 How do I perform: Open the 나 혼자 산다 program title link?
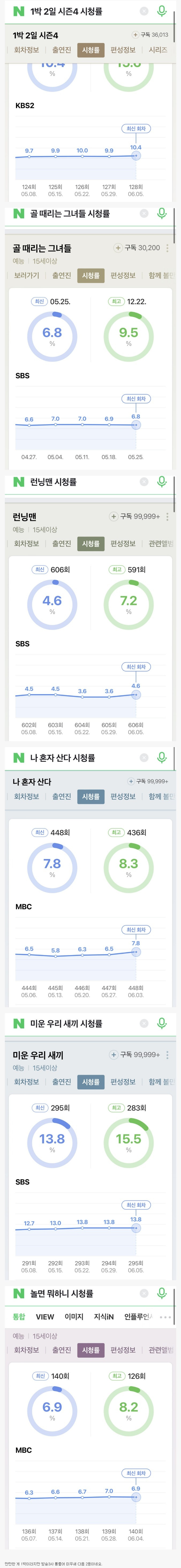click(x=32, y=781)
